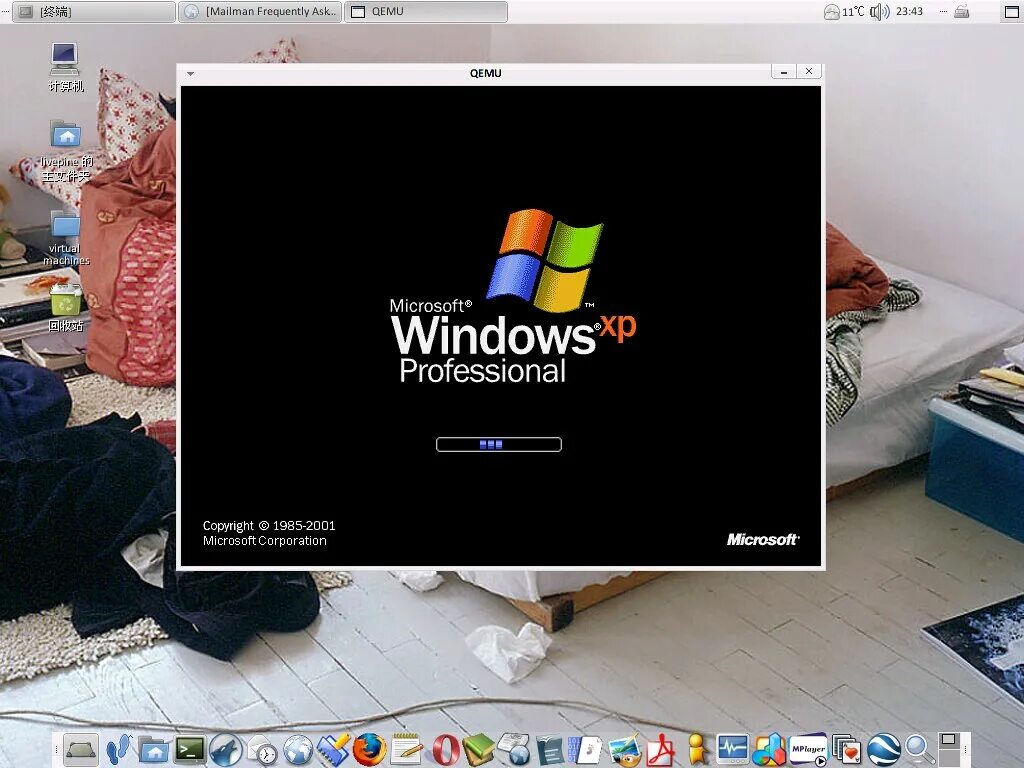Click the show desktop icon in dock
1024x768 pixels.
(81, 750)
